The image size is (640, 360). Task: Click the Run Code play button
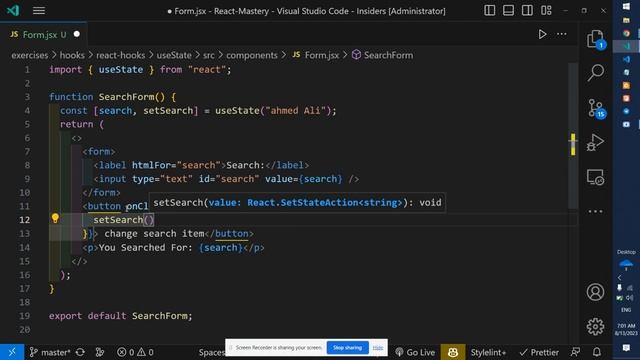pyautogui.click(x=542, y=34)
